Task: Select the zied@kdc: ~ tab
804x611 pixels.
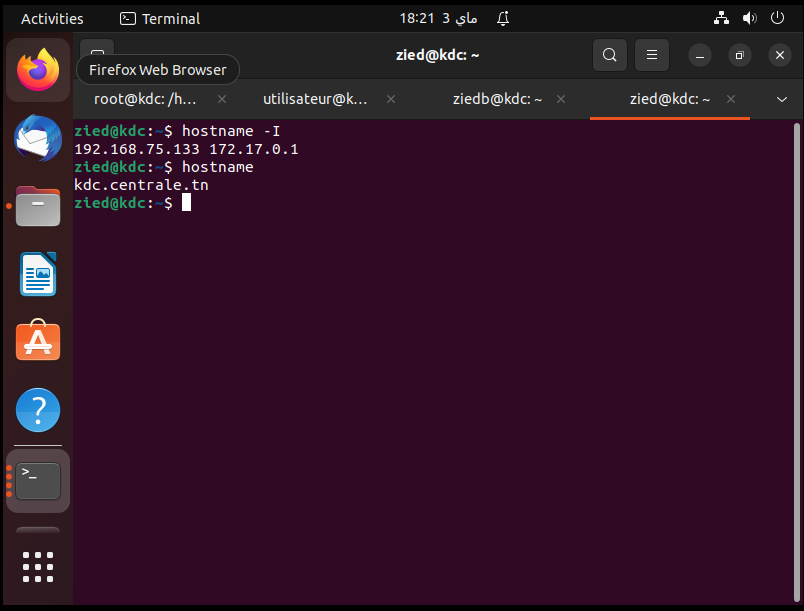Action: click(x=670, y=99)
